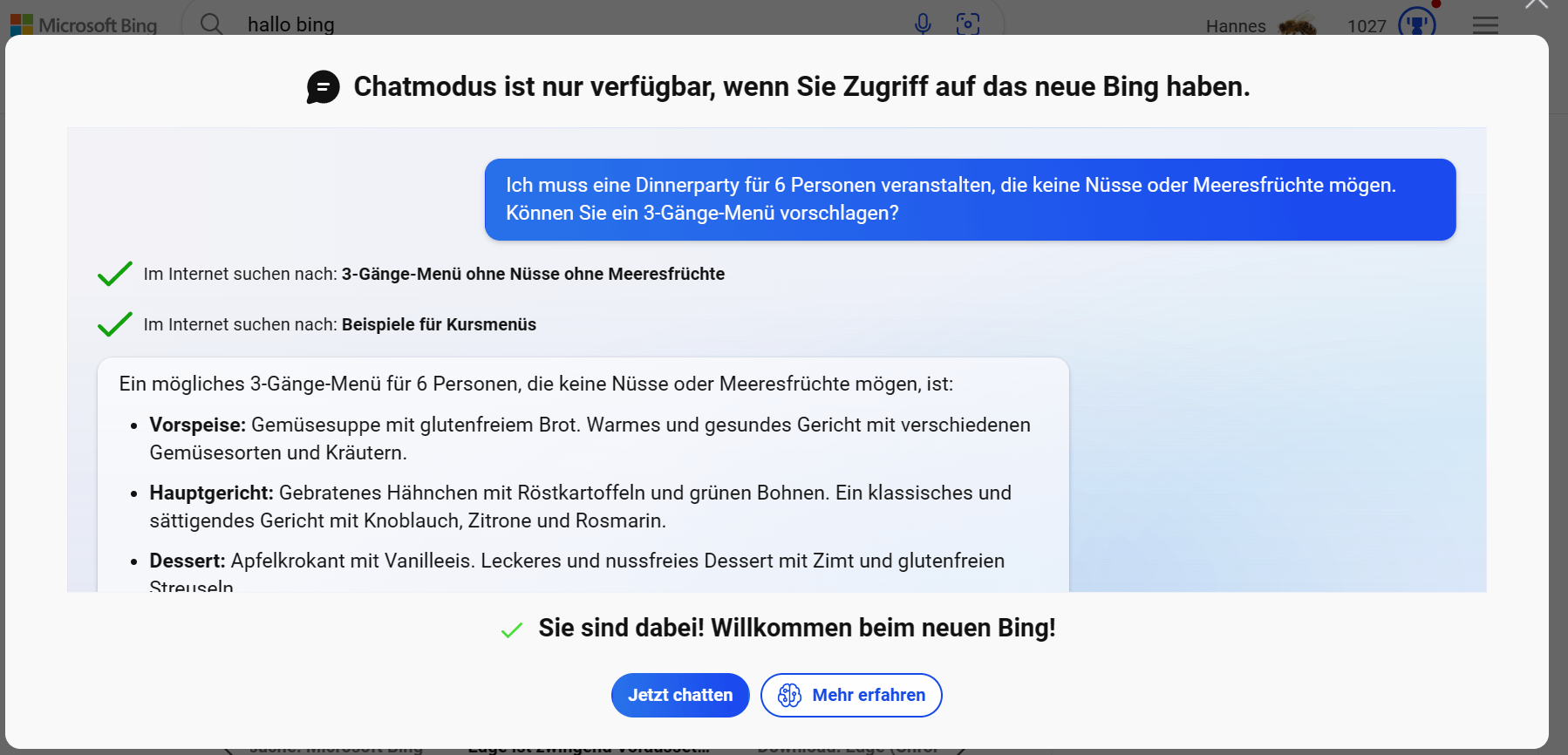Screen dimensions: 1568x755
Task: Click the 1027 rewards points counter
Action: (x=1367, y=26)
